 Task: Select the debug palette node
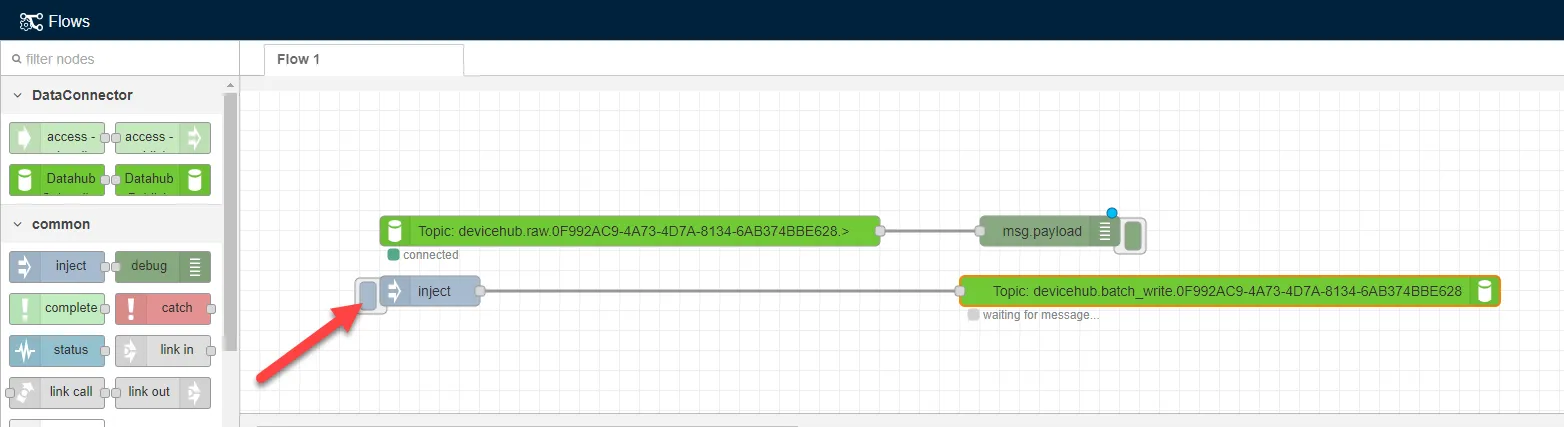163,267
